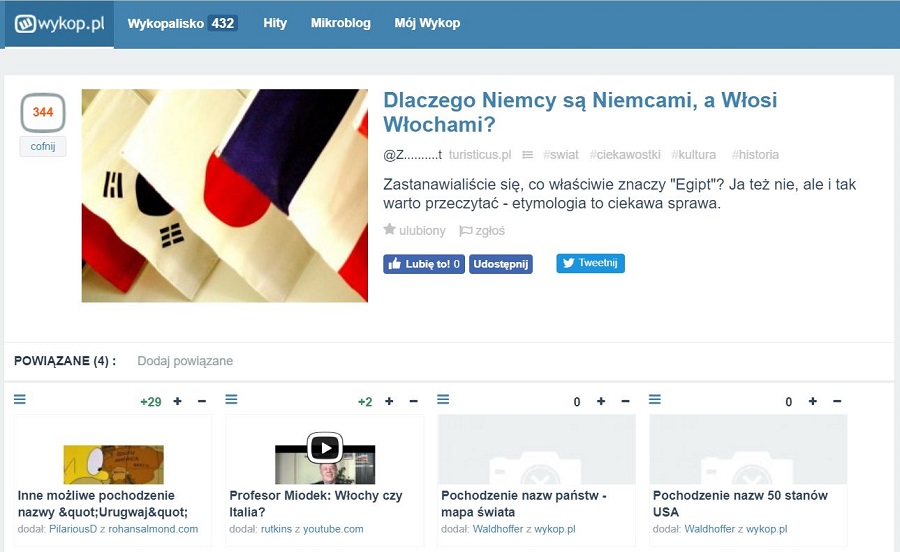
Task: Expand options menu for the Profesor Miodek item
Action: [232, 400]
